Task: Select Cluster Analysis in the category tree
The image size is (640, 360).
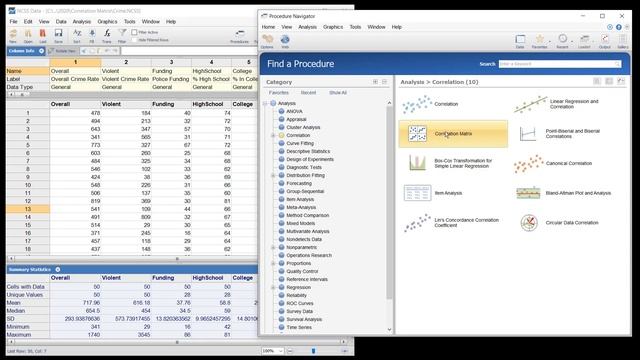Action: (x=303, y=127)
